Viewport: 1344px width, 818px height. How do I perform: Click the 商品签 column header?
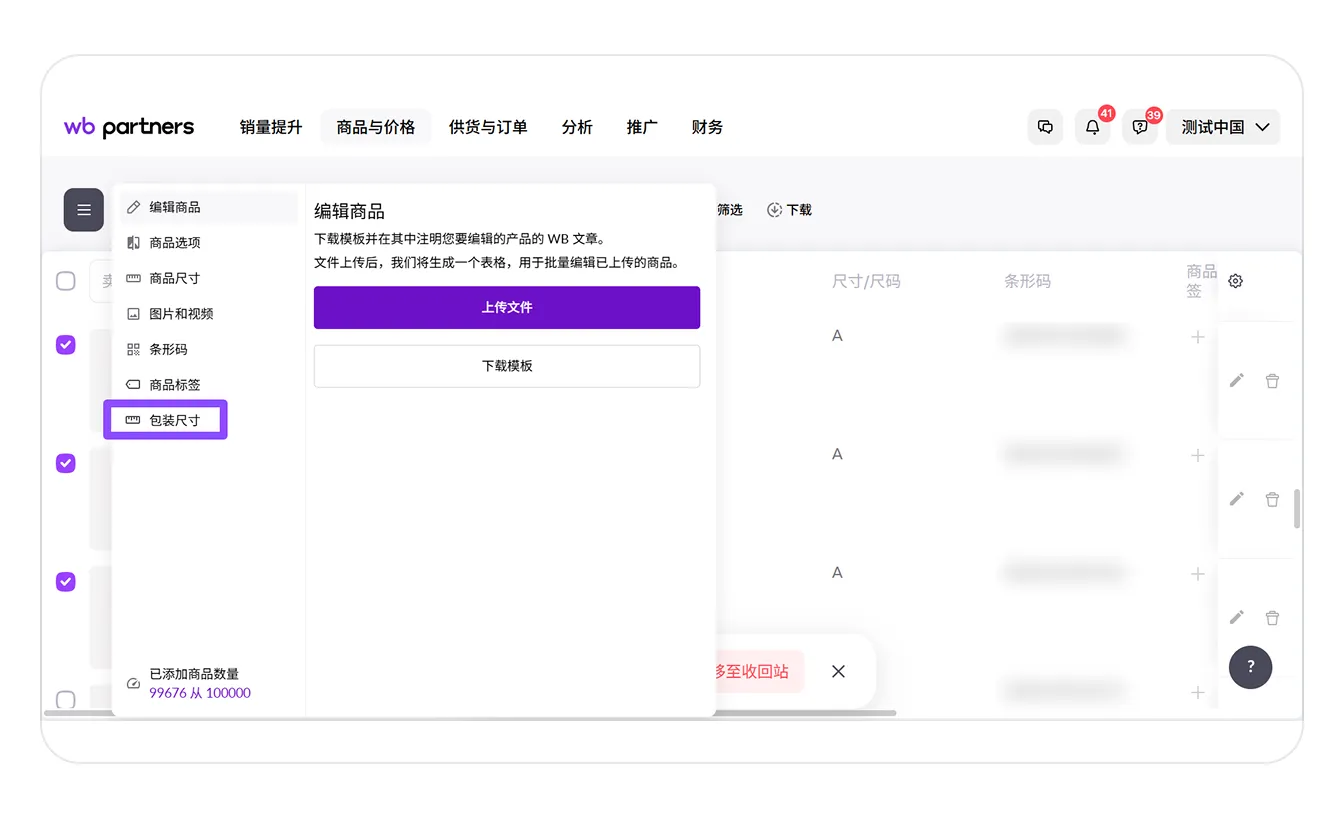1201,281
